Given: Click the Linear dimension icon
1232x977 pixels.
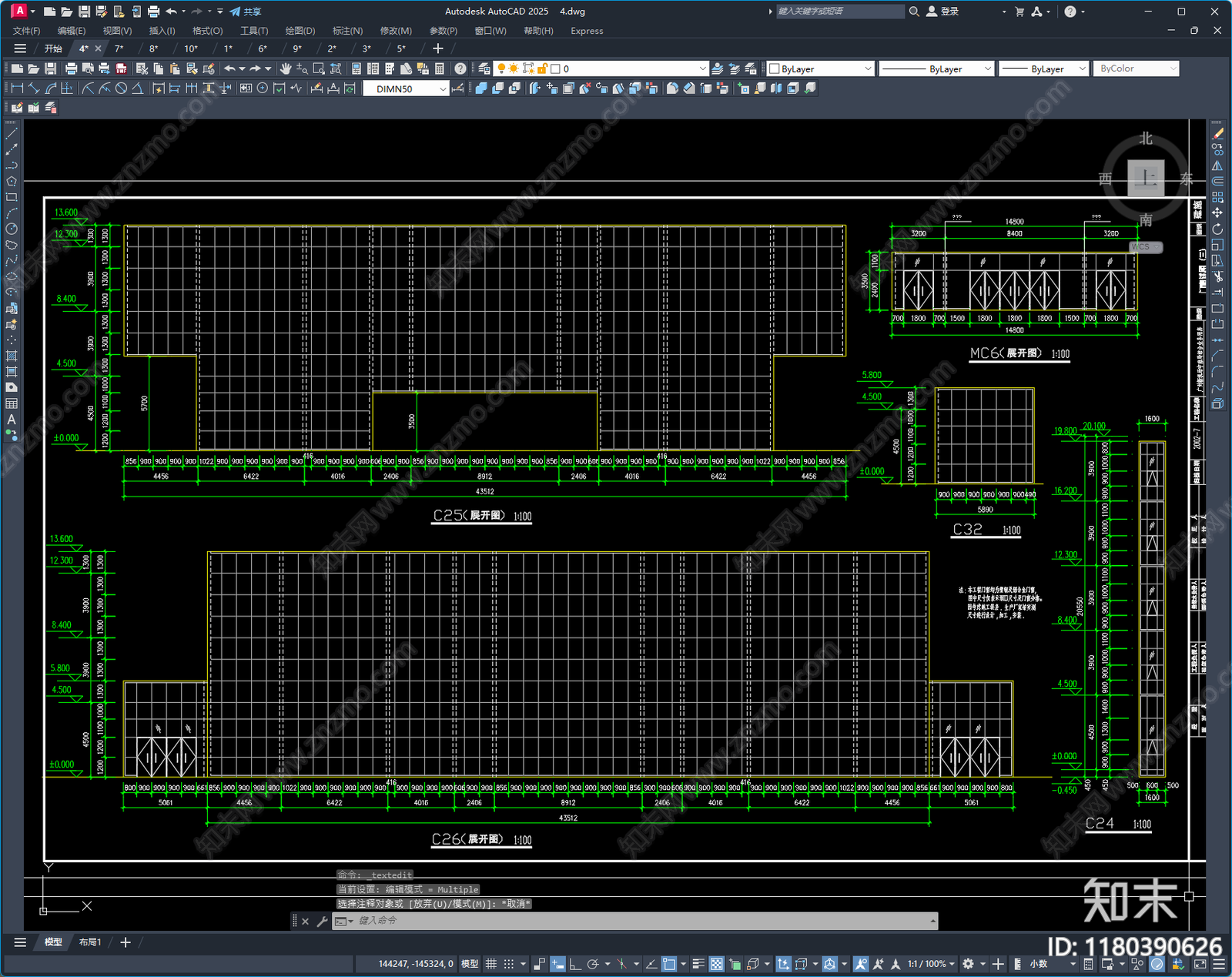Looking at the screenshot, I should click(17, 89).
